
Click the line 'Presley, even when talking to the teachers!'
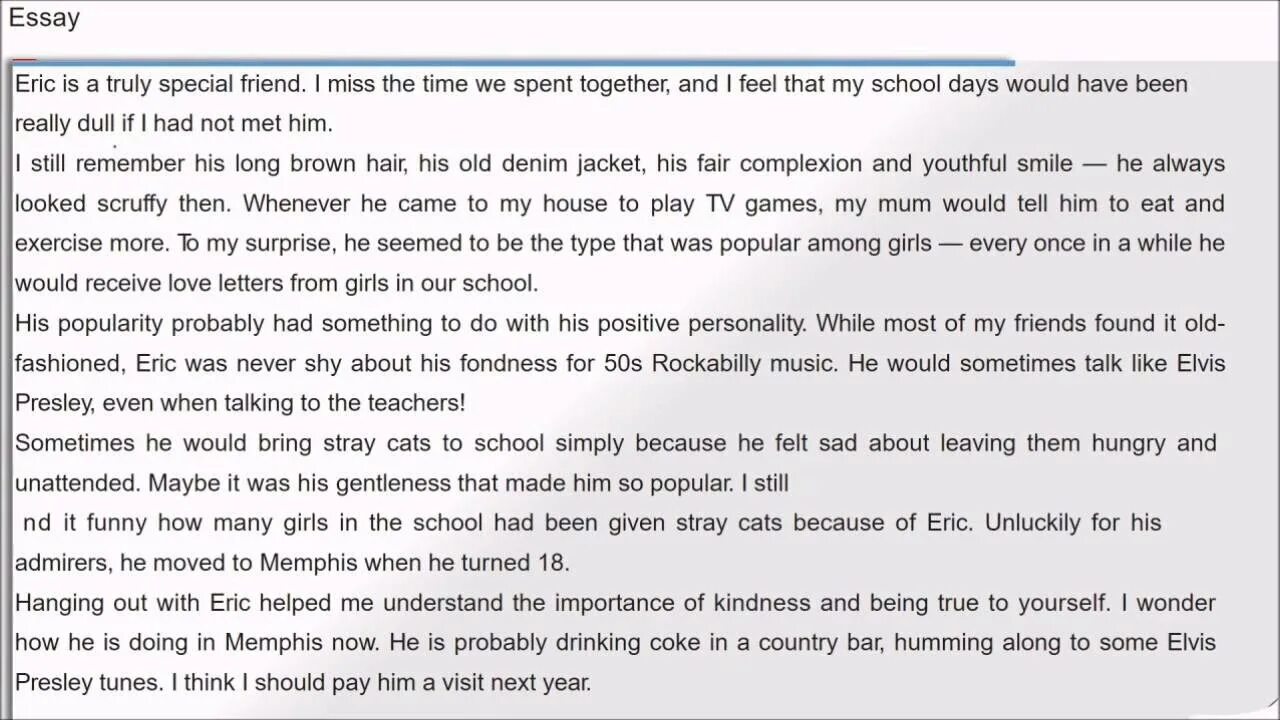pyautogui.click(x=240, y=404)
